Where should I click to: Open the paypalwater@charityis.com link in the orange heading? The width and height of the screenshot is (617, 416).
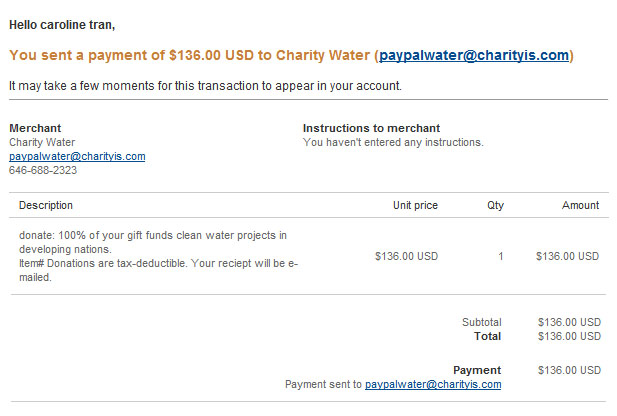pyautogui.click(x=474, y=55)
